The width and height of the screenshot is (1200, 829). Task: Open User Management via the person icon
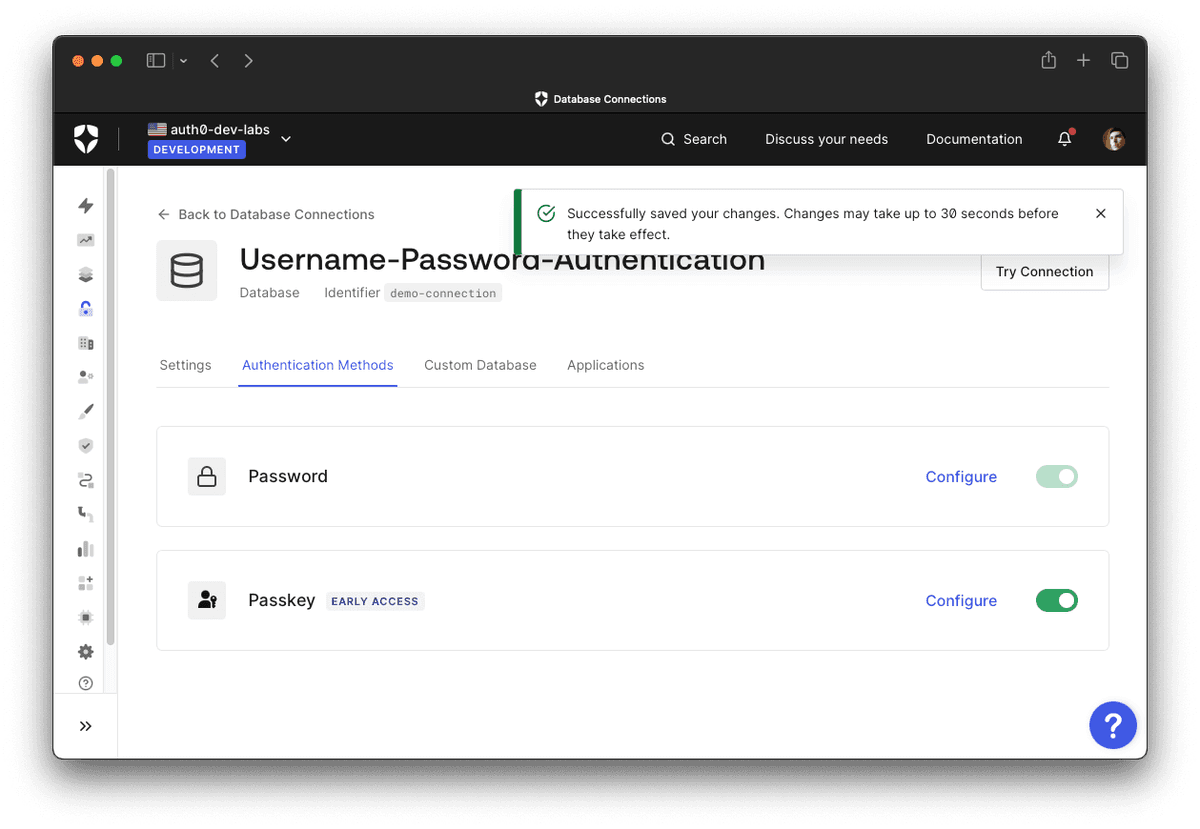click(x=85, y=376)
